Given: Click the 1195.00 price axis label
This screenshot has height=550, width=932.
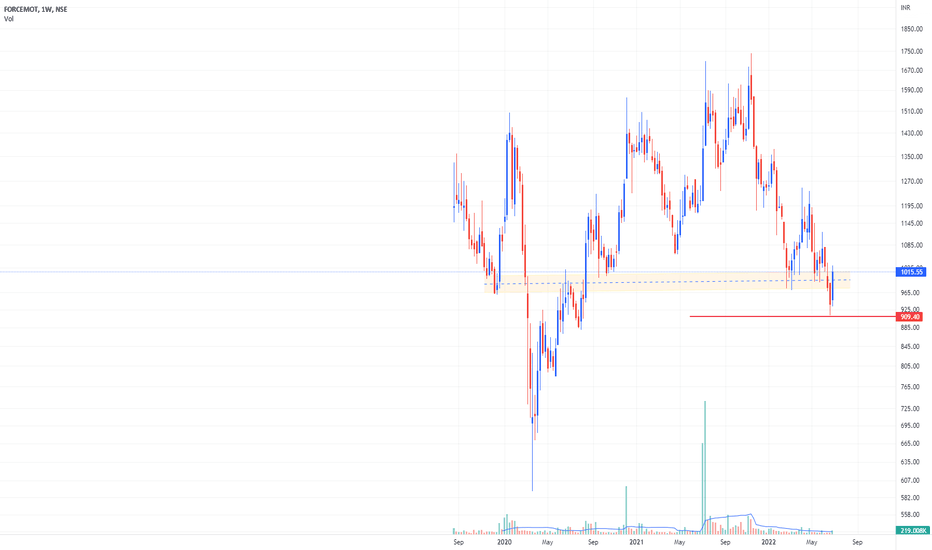Looking at the screenshot, I should (x=911, y=206).
